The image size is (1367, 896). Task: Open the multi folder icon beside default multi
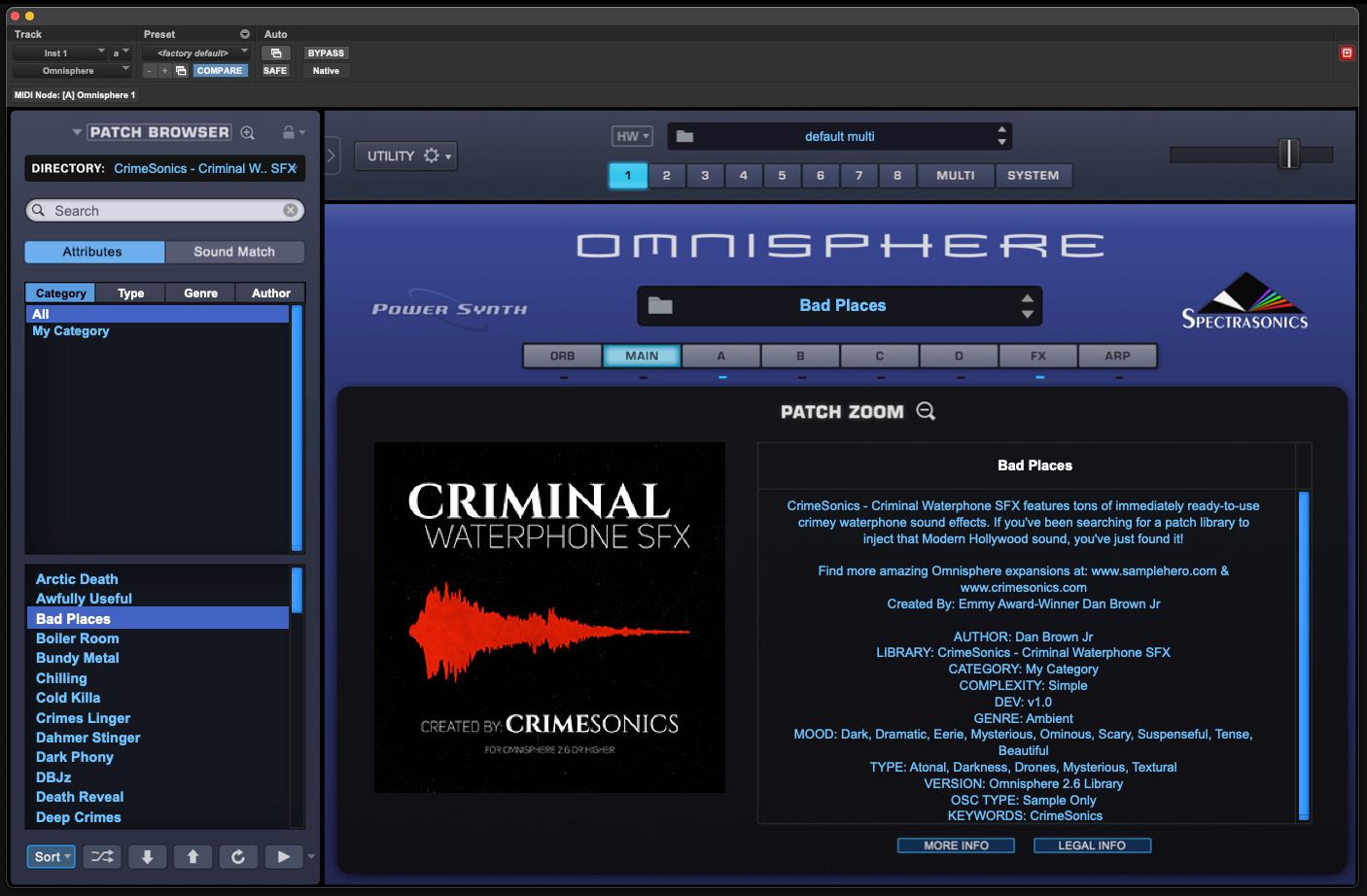click(684, 136)
